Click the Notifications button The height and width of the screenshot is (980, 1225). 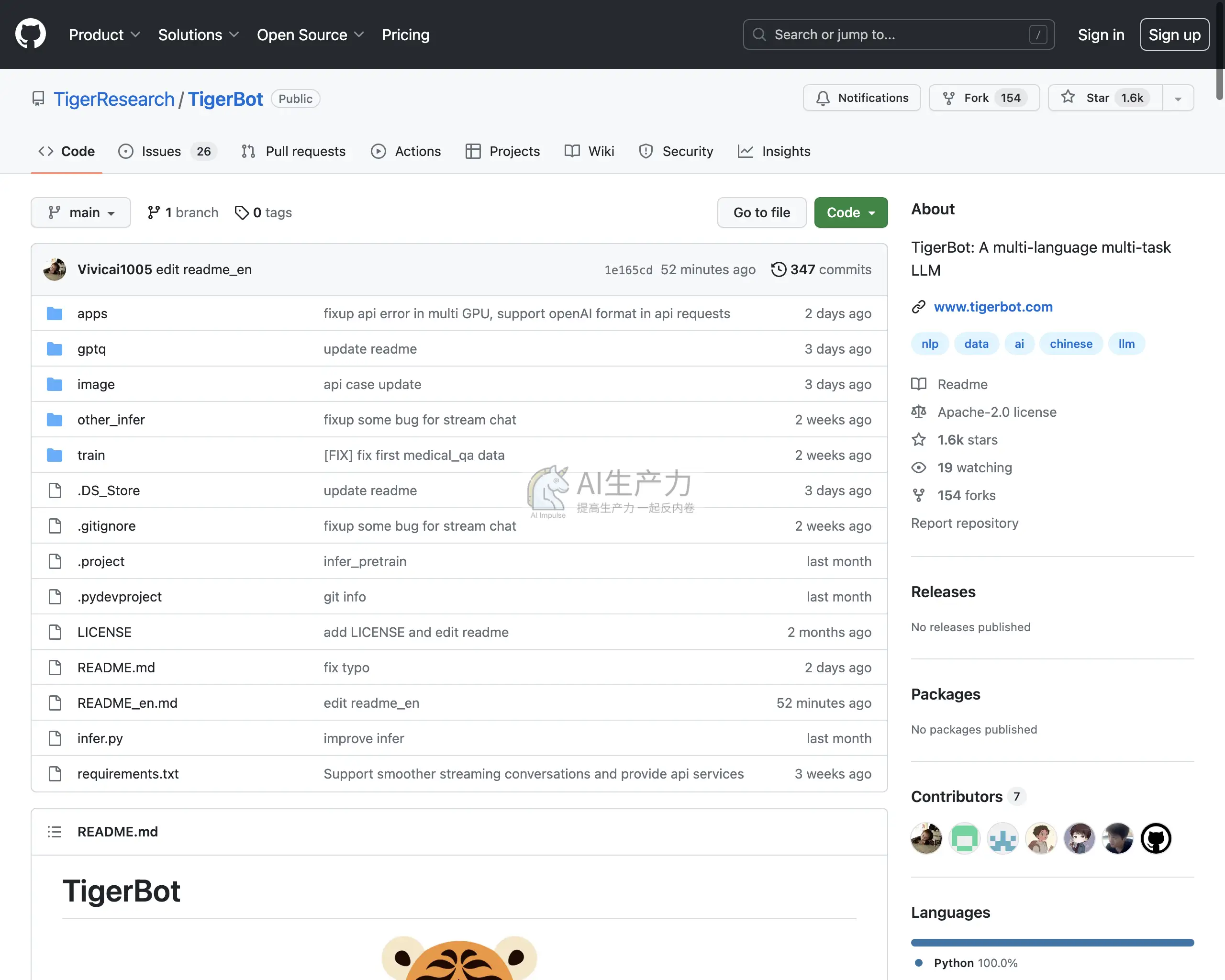pyautogui.click(x=861, y=98)
